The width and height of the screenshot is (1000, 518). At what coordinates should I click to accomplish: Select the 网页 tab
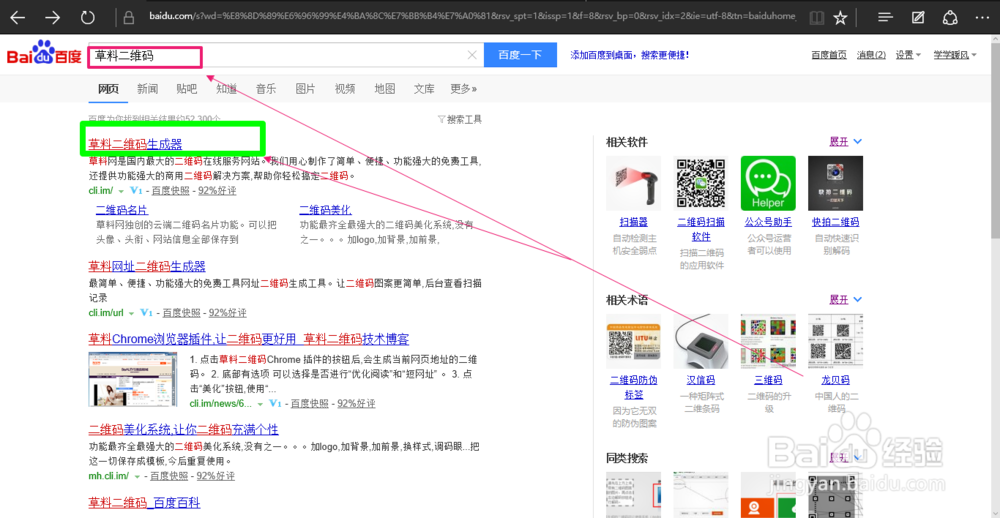point(108,89)
